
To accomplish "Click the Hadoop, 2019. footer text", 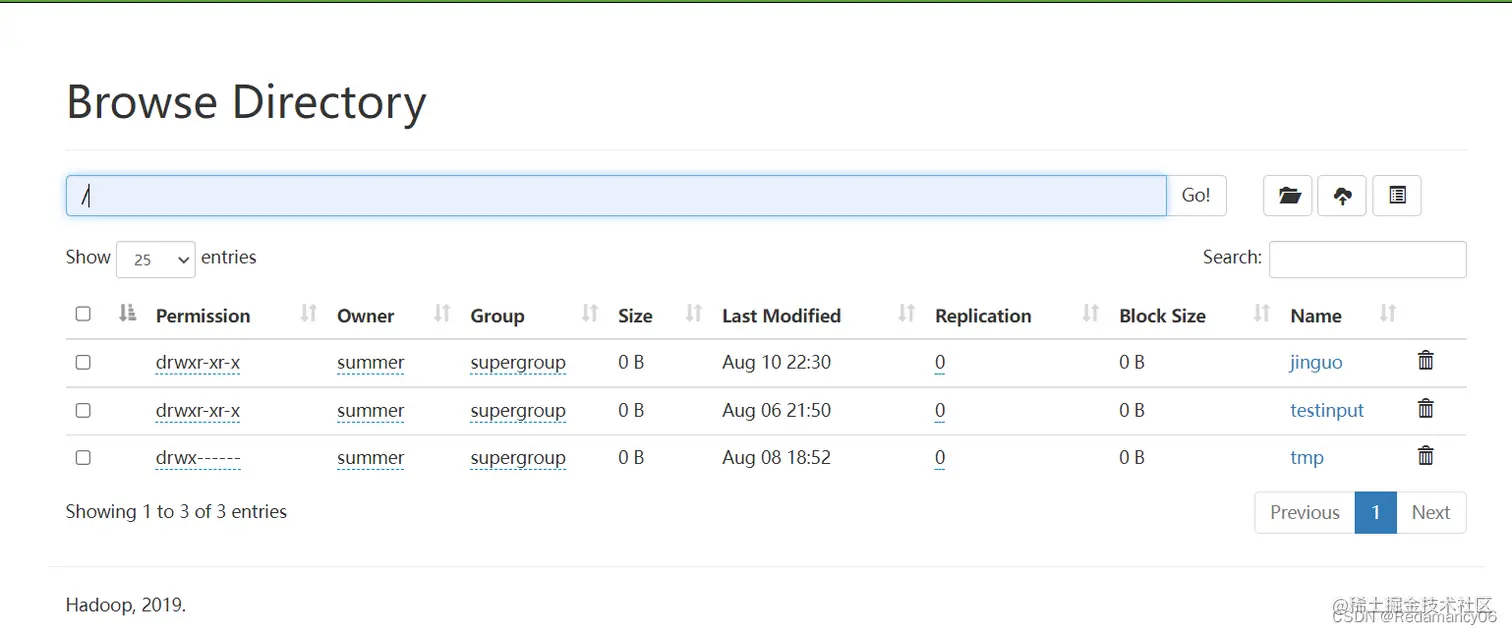I will (x=126, y=605).
